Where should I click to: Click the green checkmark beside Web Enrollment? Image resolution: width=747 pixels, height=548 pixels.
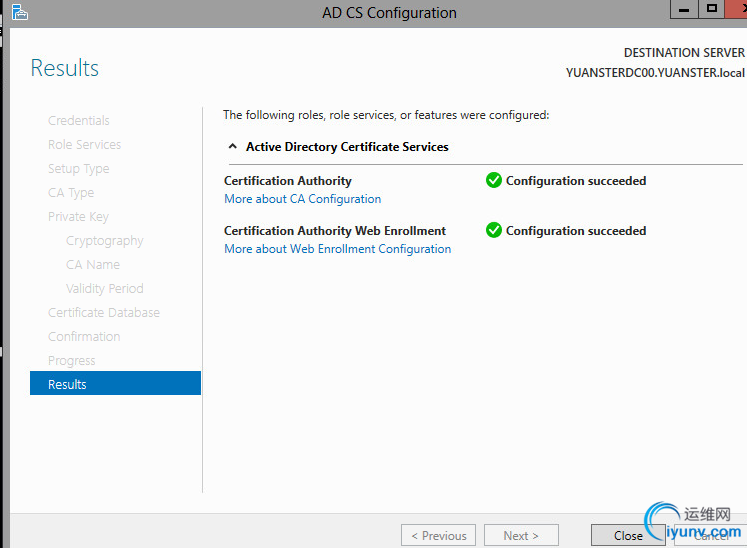[493, 230]
